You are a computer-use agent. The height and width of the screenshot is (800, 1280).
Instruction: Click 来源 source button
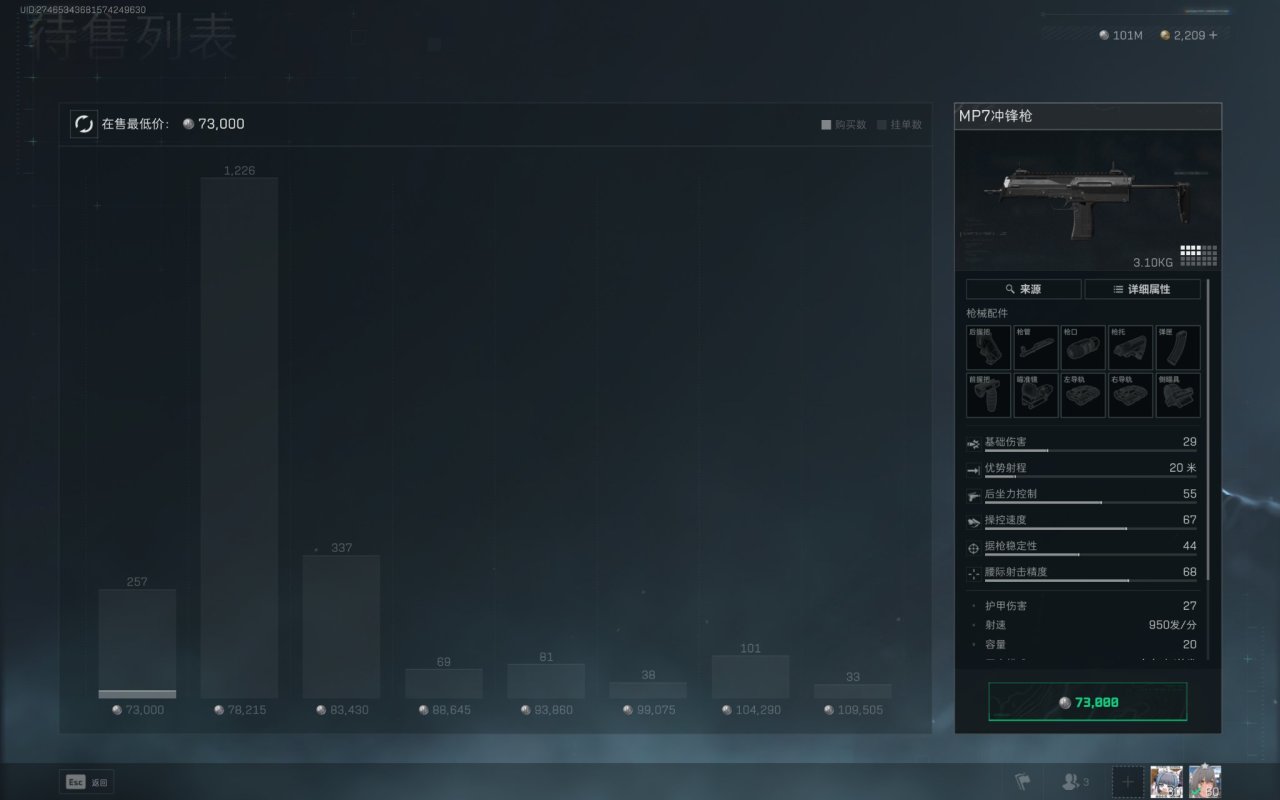(x=1023, y=289)
